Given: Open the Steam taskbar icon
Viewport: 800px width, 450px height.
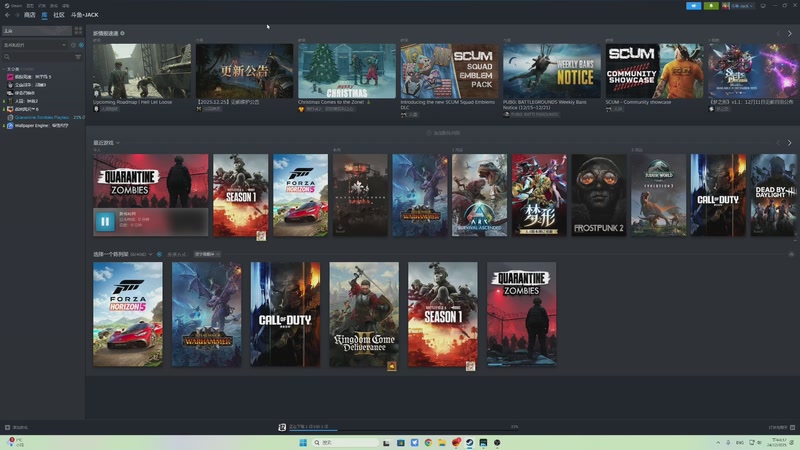Looking at the screenshot, I should point(469,442).
